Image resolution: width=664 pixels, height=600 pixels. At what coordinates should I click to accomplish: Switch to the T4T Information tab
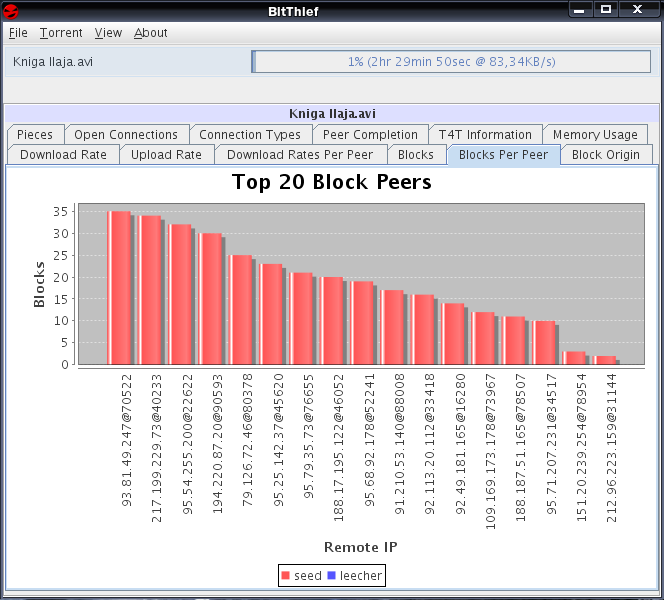click(x=485, y=135)
